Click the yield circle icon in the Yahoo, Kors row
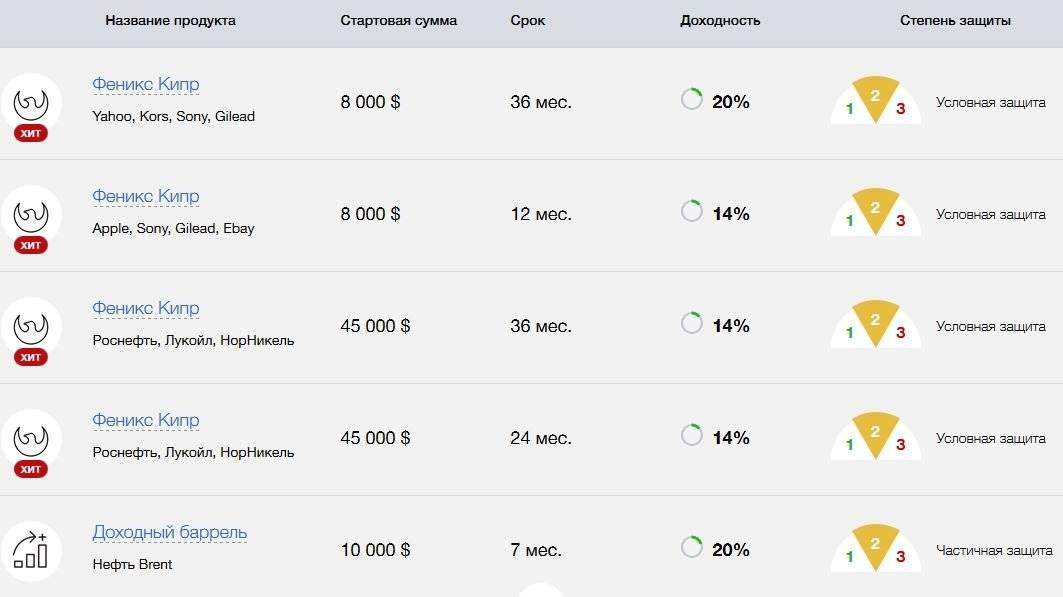 [x=691, y=99]
